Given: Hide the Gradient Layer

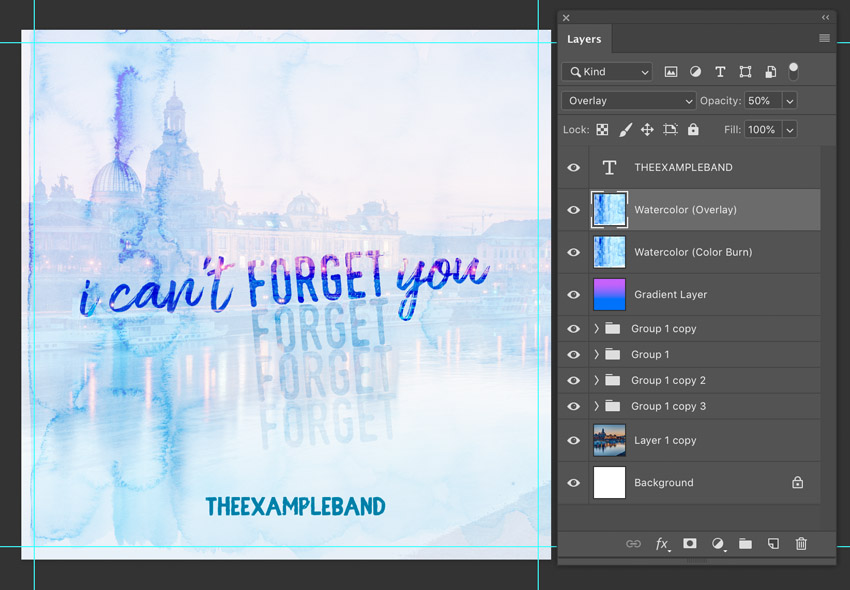Looking at the screenshot, I should click(574, 294).
